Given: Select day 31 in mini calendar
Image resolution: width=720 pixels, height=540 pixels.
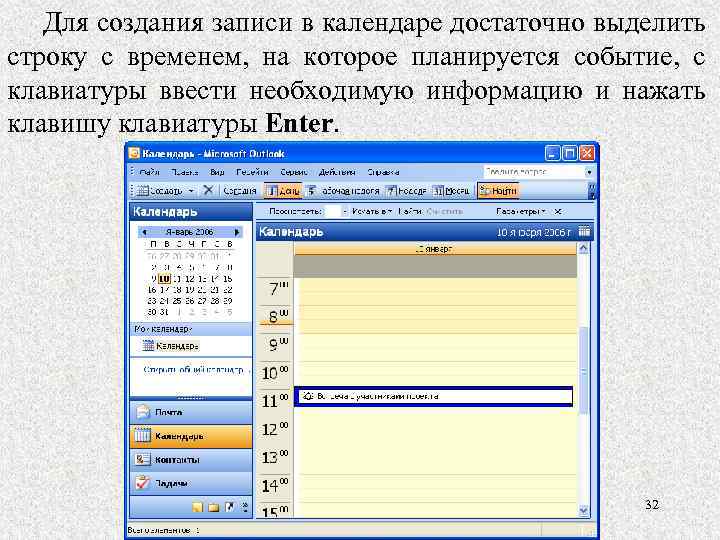Looking at the screenshot, I should [x=164, y=312].
